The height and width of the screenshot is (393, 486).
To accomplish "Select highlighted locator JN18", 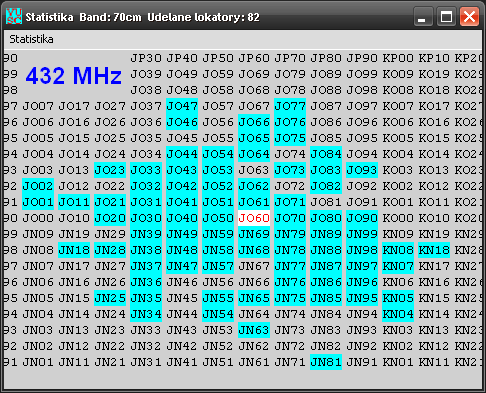I will 74,250.
